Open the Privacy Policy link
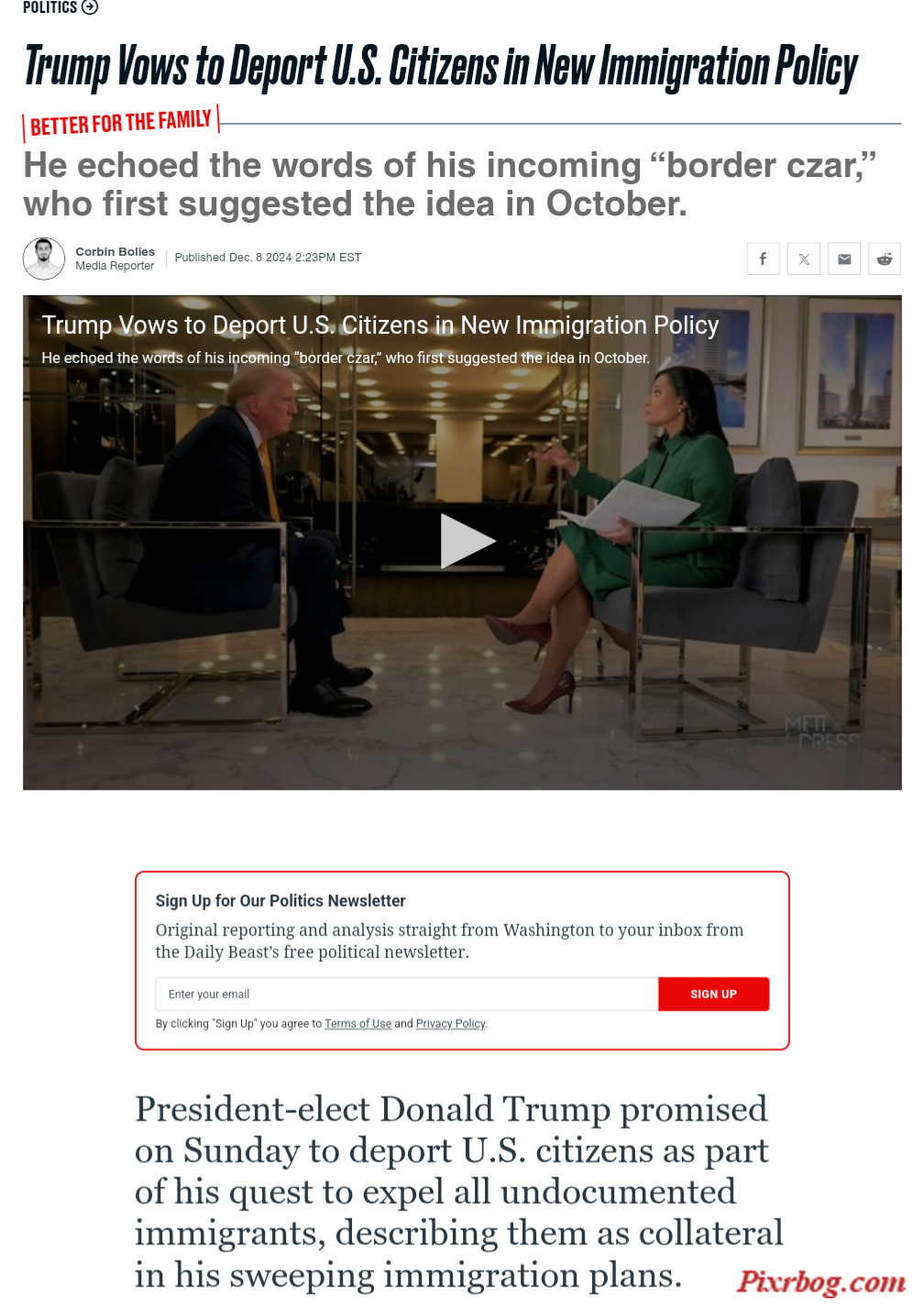 point(450,1023)
